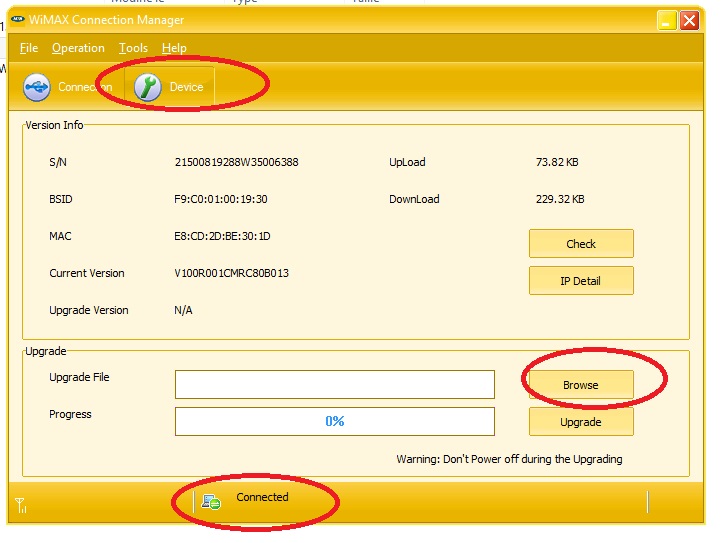Click the Version Info group heading
Viewport: 723px width, 543px height.
click(x=54, y=125)
